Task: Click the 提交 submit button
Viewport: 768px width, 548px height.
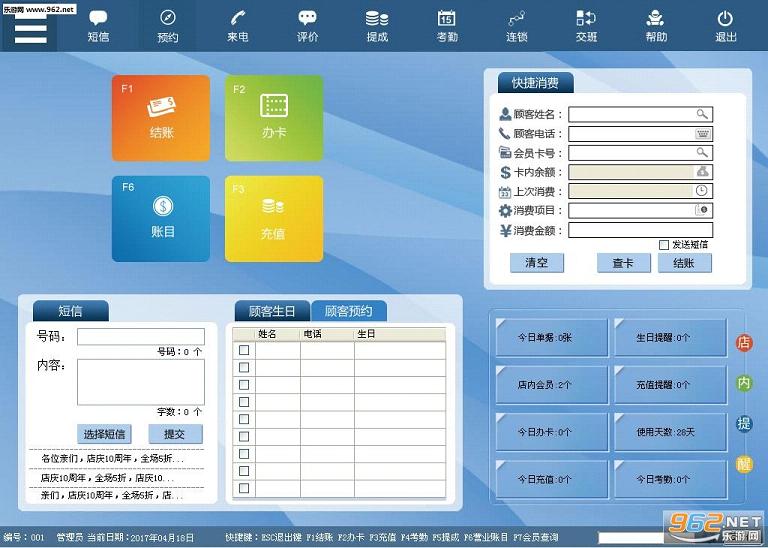Action: click(x=175, y=434)
